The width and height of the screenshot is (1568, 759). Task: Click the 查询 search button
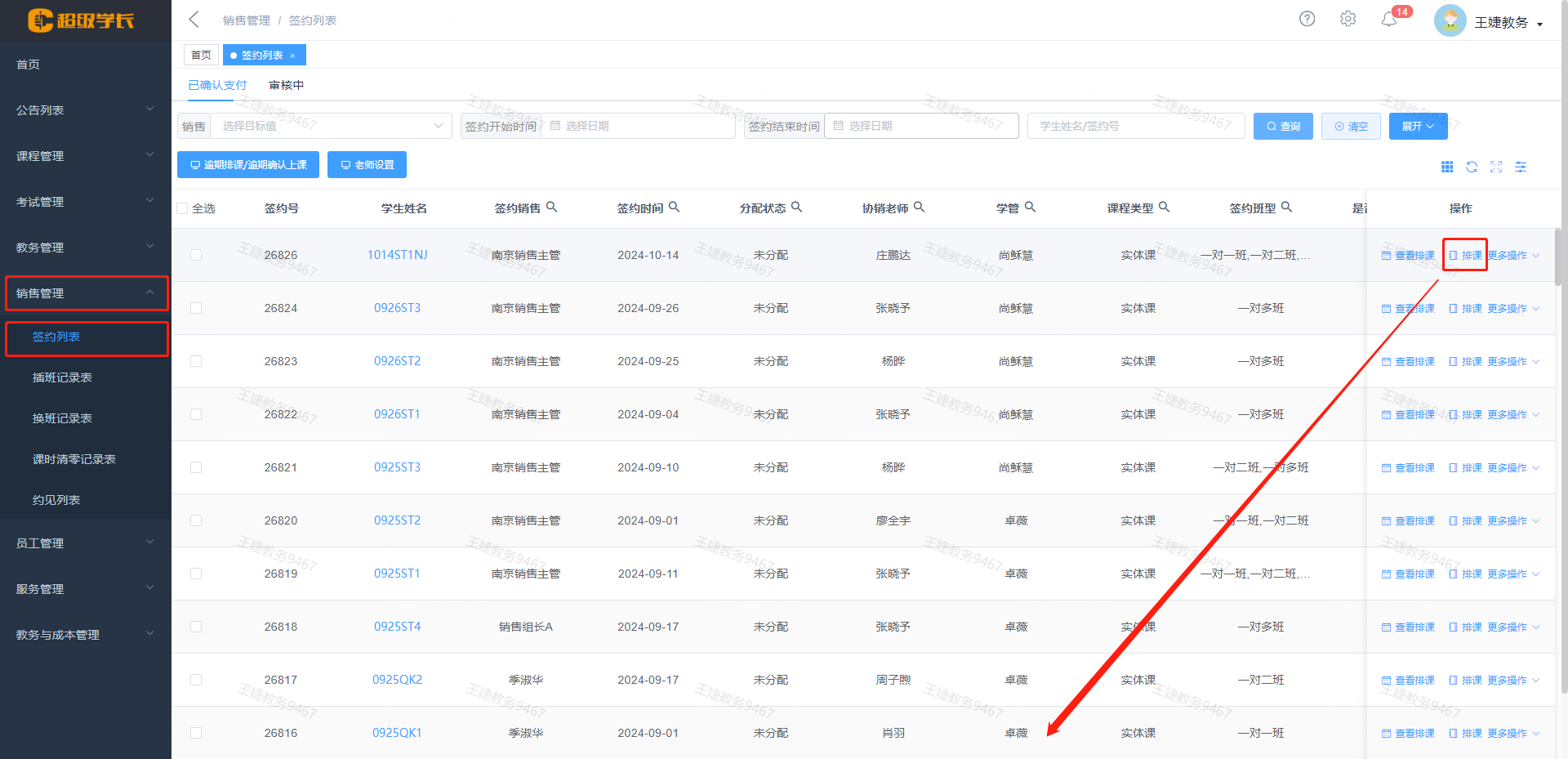point(1283,126)
